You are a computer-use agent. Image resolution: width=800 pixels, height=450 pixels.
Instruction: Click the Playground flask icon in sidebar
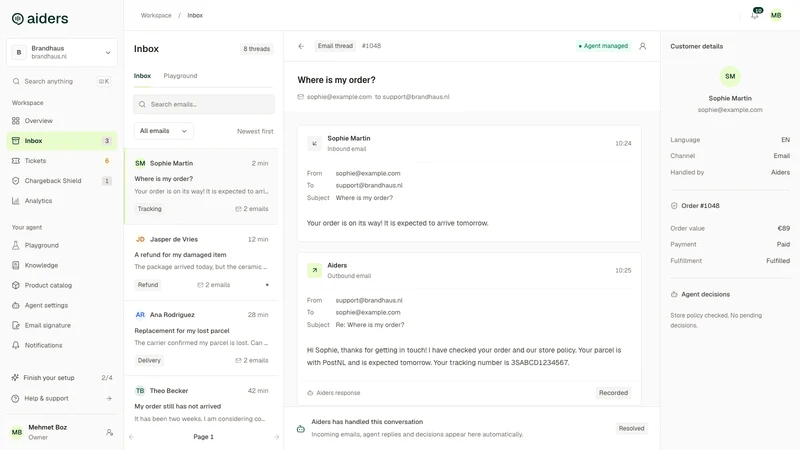pos(16,245)
